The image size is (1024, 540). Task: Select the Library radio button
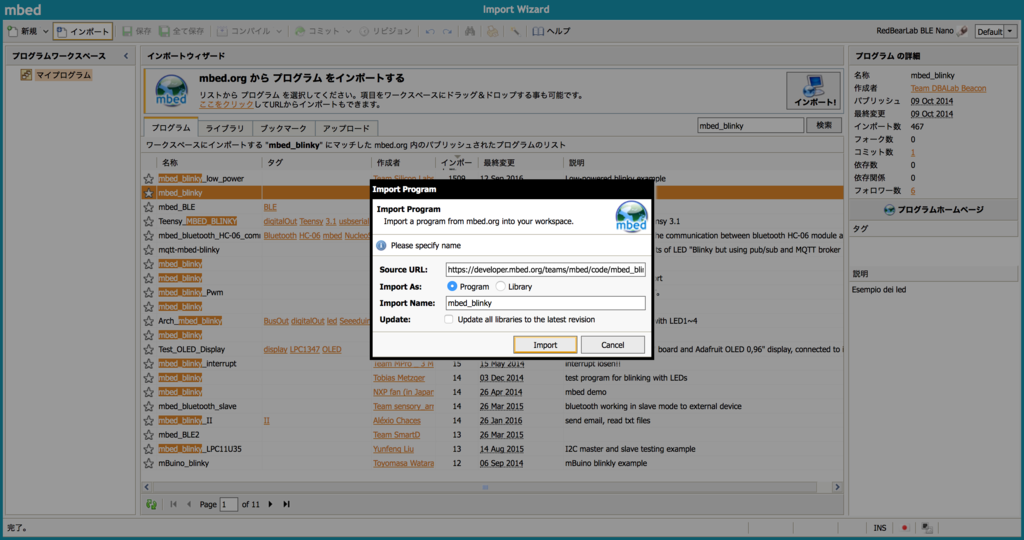click(x=500, y=286)
